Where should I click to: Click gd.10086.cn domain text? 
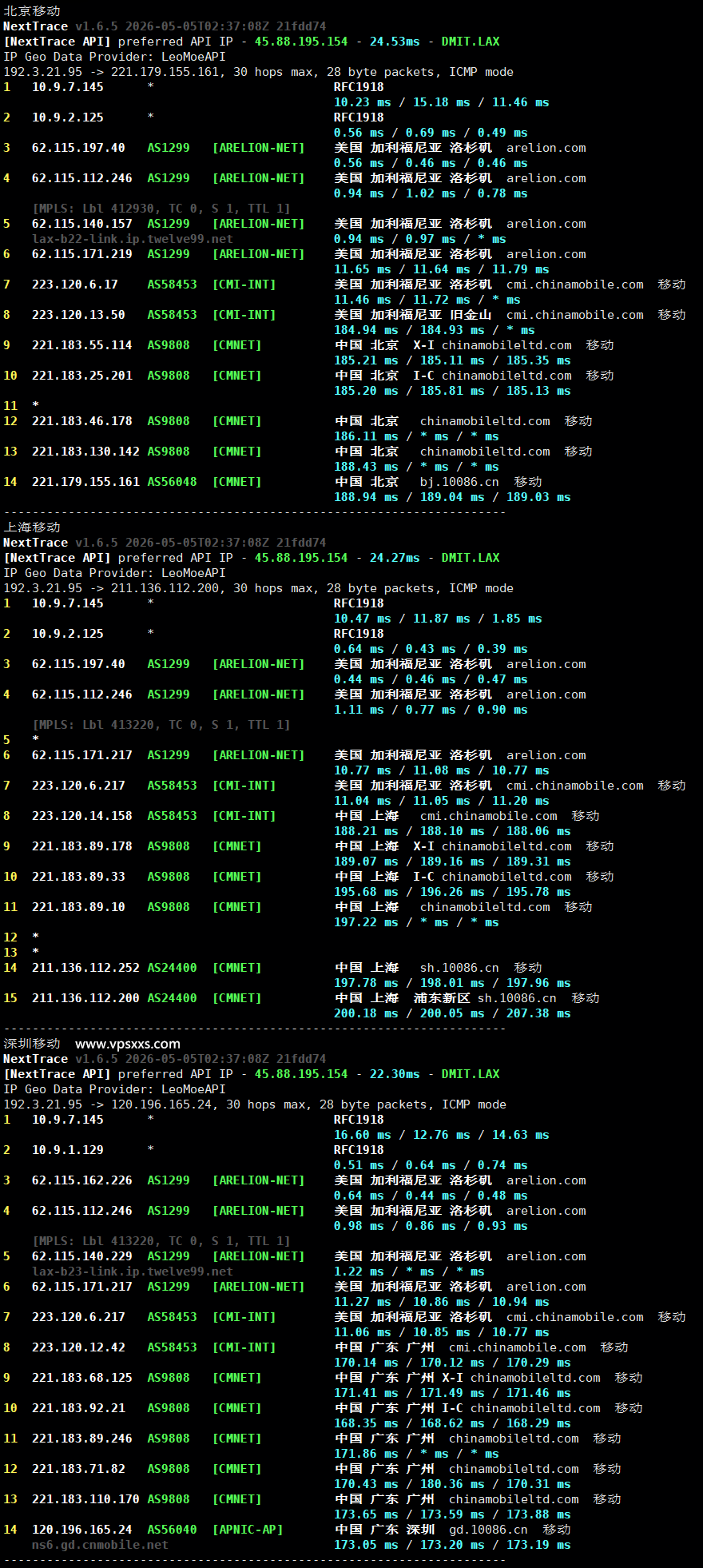point(488,1530)
